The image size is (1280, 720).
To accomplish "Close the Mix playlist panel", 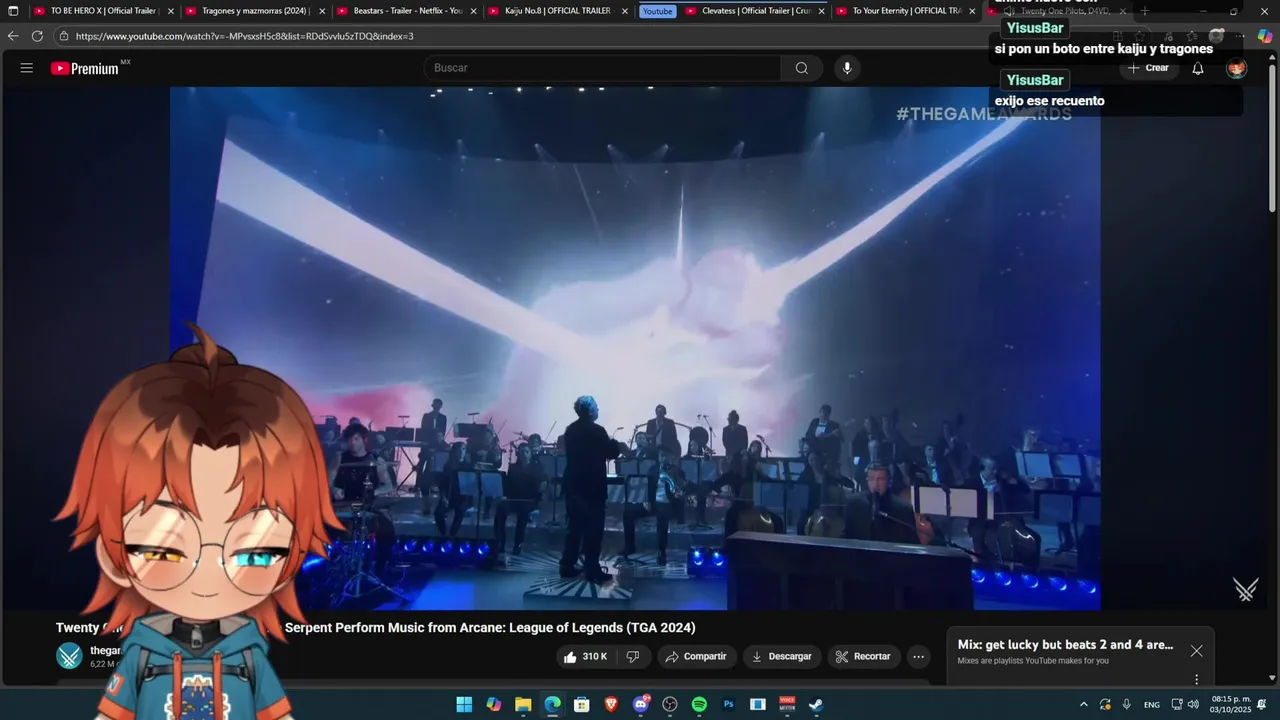I will (x=1196, y=651).
